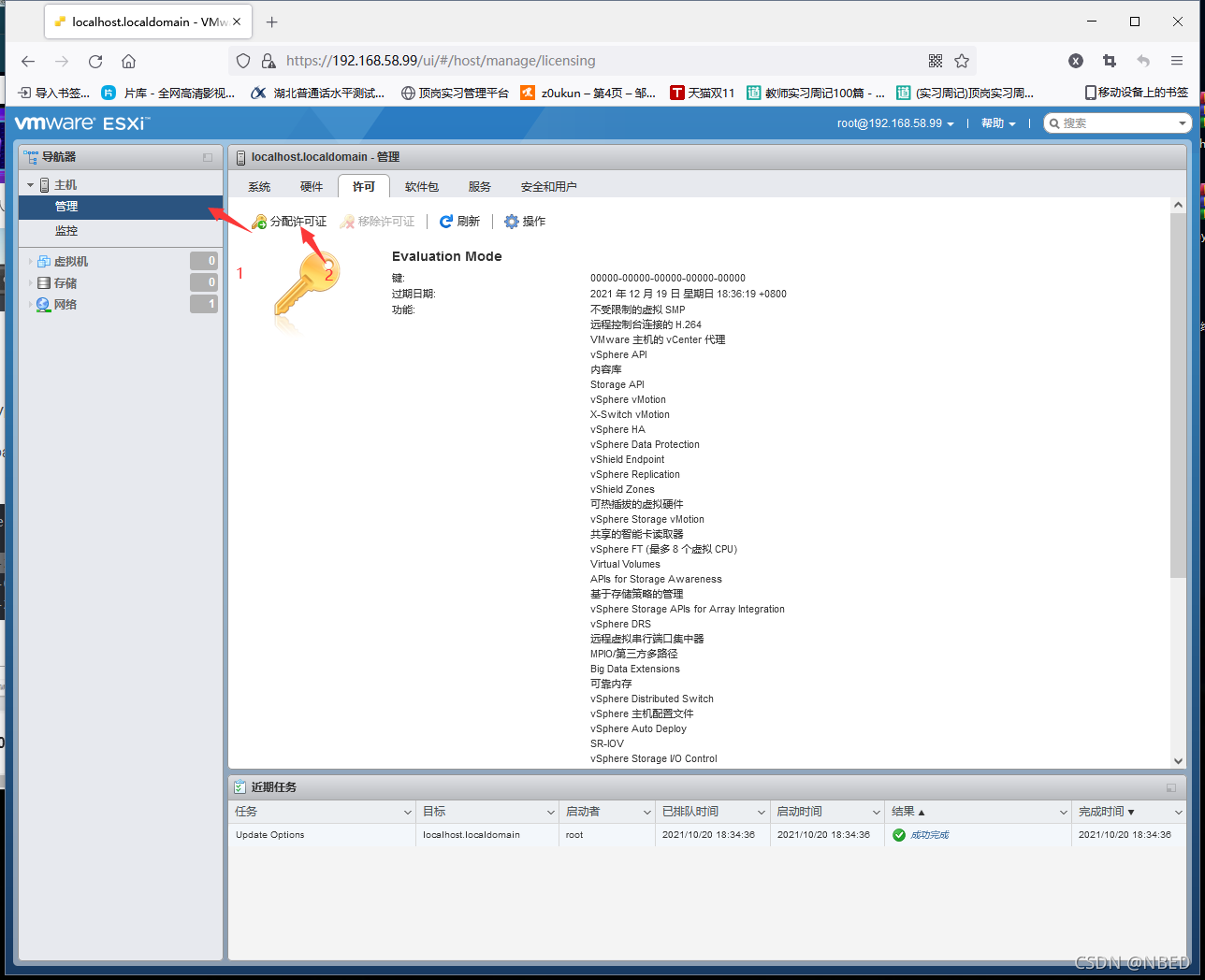
Task: Open the 导入书签 bookmark
Action: click(54, 93)
